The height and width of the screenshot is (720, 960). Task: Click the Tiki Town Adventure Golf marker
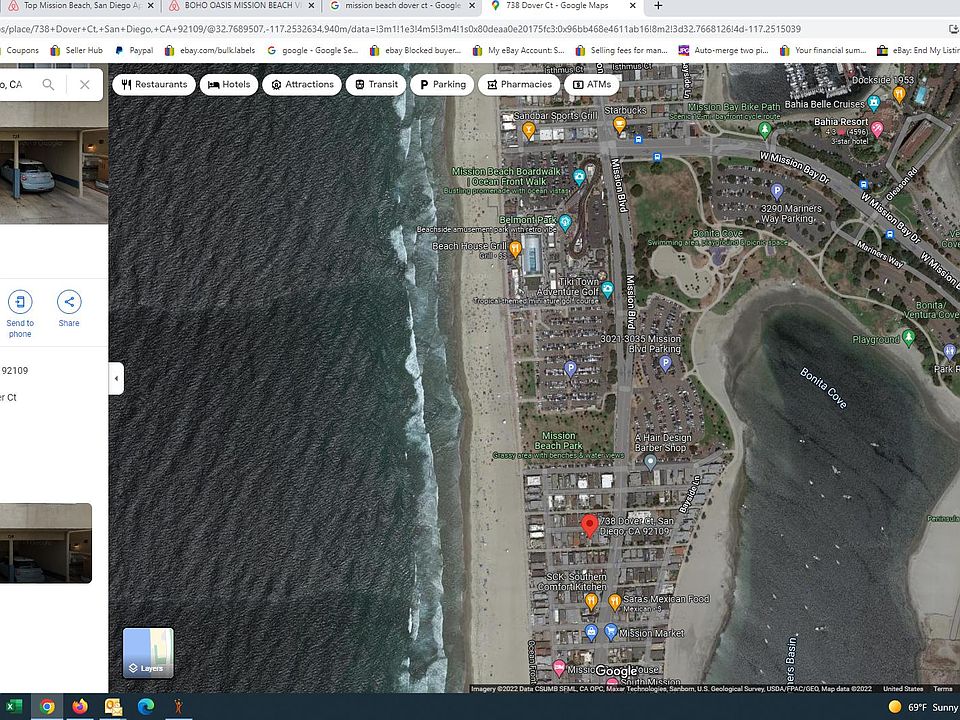(x=607, y=288)
